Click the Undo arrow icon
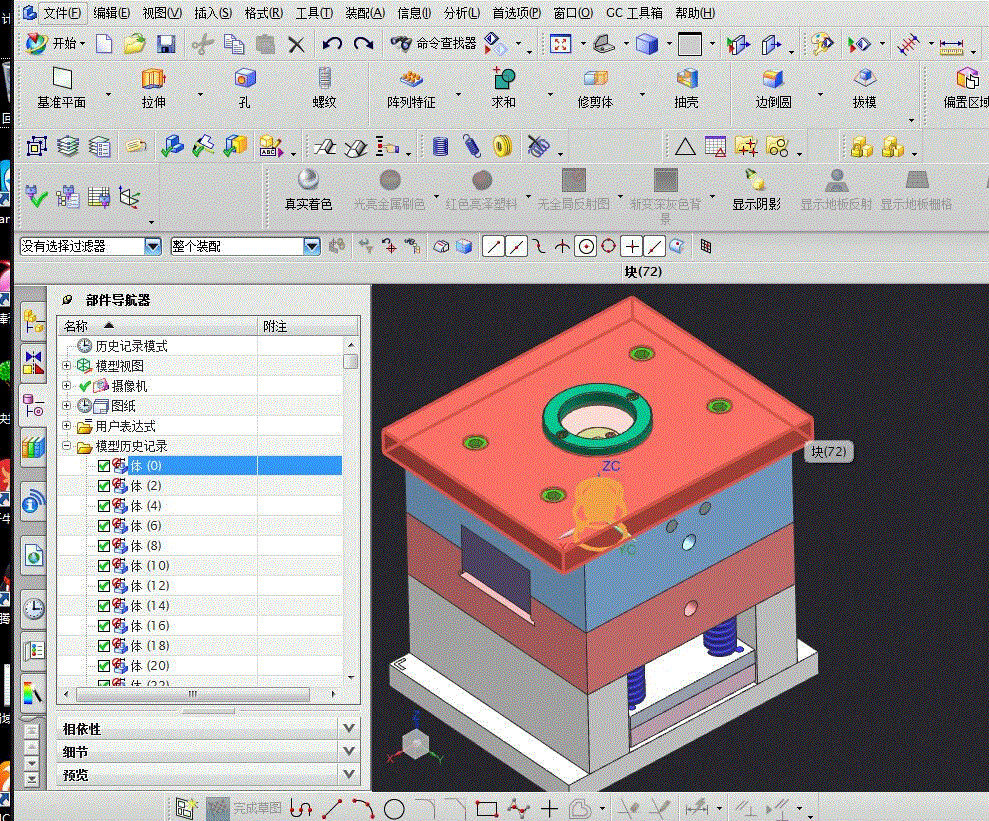 pos(332,44)
